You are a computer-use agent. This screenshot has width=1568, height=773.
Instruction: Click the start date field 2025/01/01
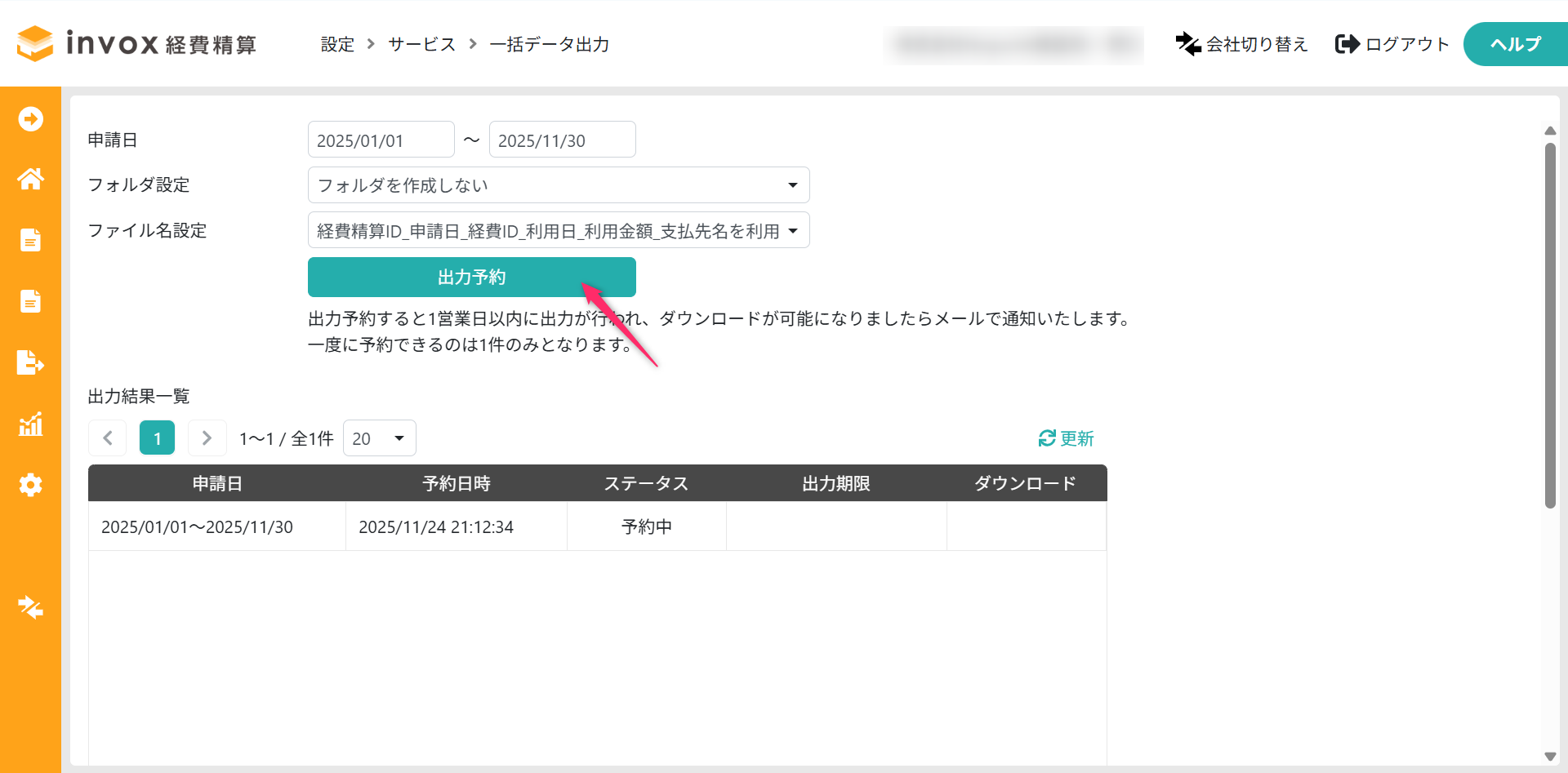[x=381, y=140]
